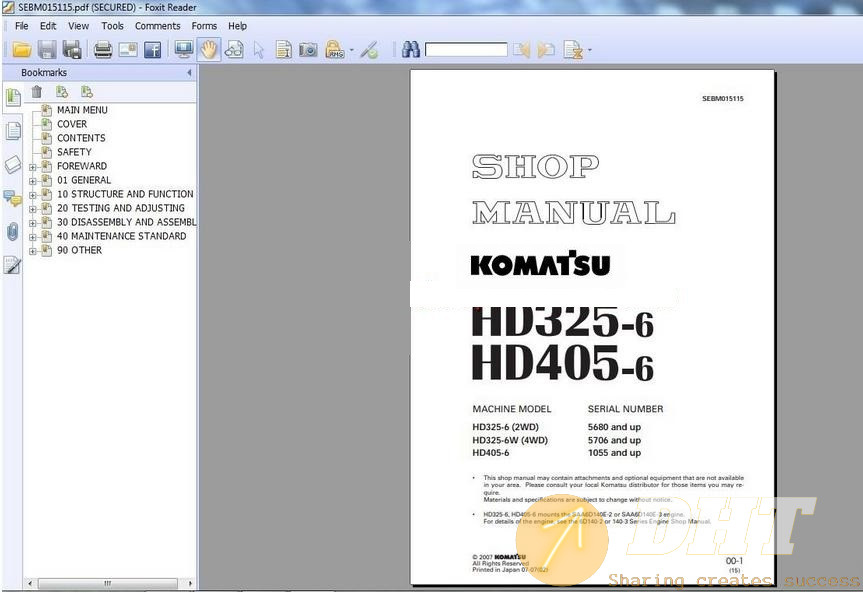This screenshot has height=593, width=863.
Task: Select the SAFETY bookmark
Action: coord(74,152)
